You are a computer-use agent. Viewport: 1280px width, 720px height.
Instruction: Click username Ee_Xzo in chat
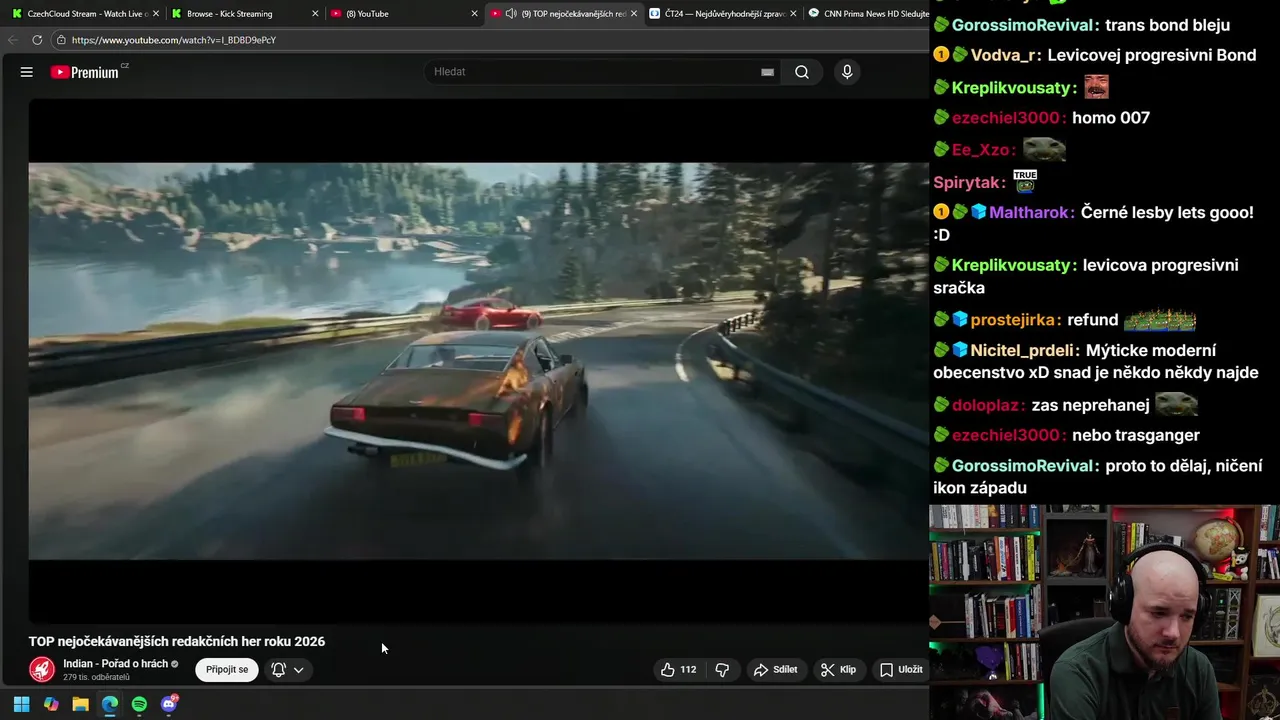click(x=981, y=150)
